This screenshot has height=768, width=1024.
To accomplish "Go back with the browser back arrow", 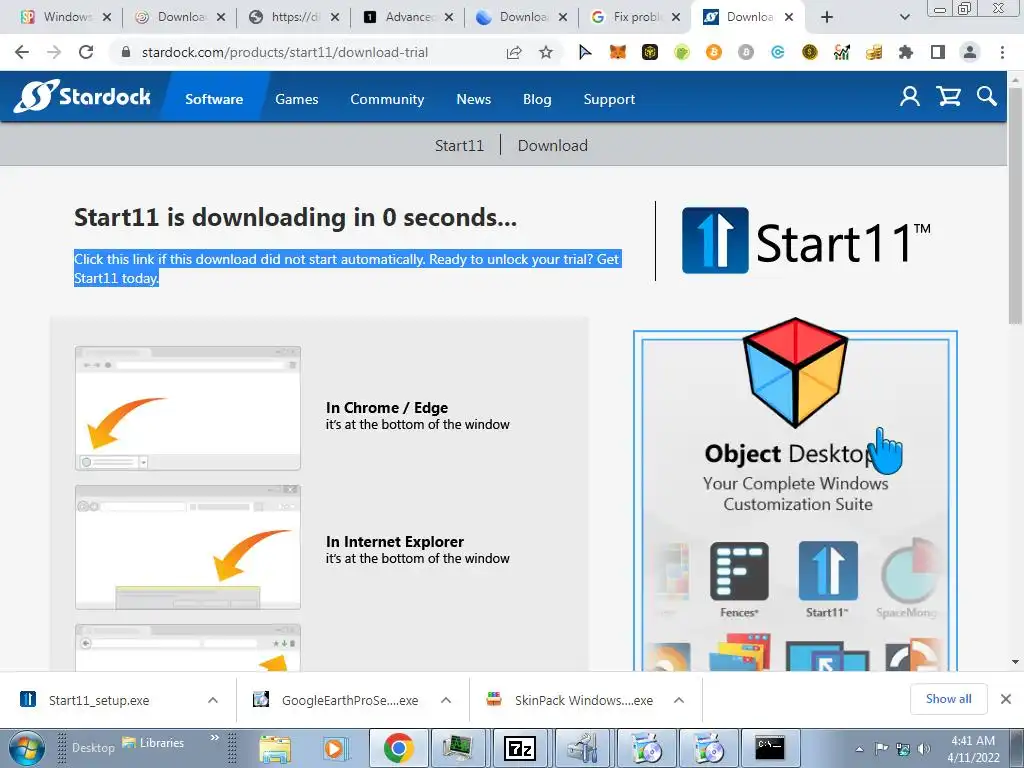I will pyautogui.click(x=22, y=52).
